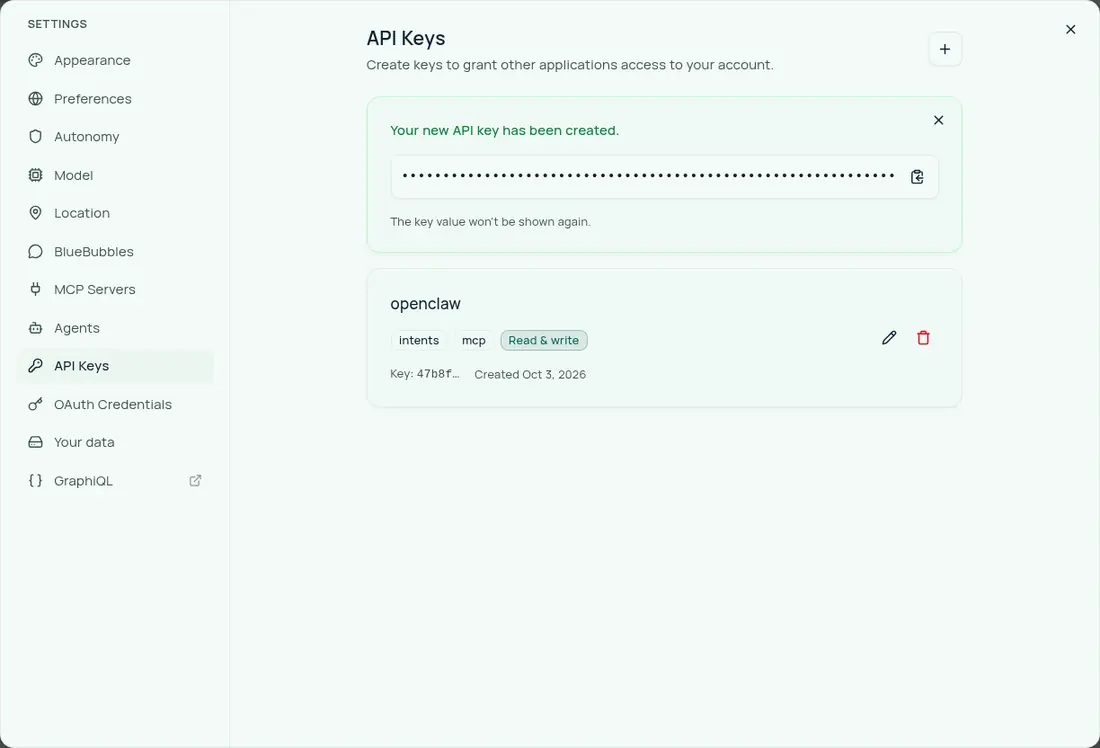
Task: Close the Settings dialog
Action: (x=1071, y=29)
